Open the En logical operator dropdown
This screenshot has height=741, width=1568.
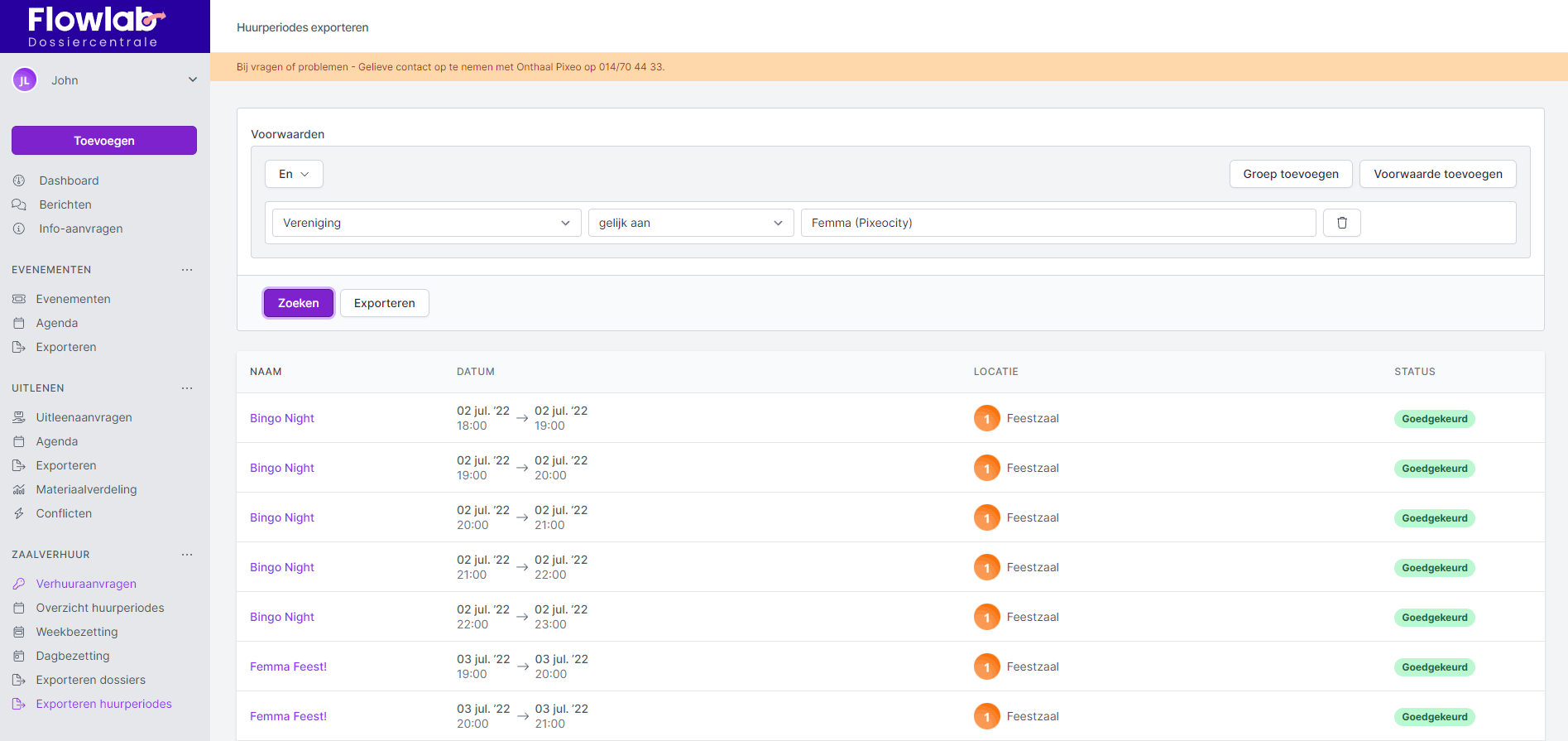[x=294, y=174]
